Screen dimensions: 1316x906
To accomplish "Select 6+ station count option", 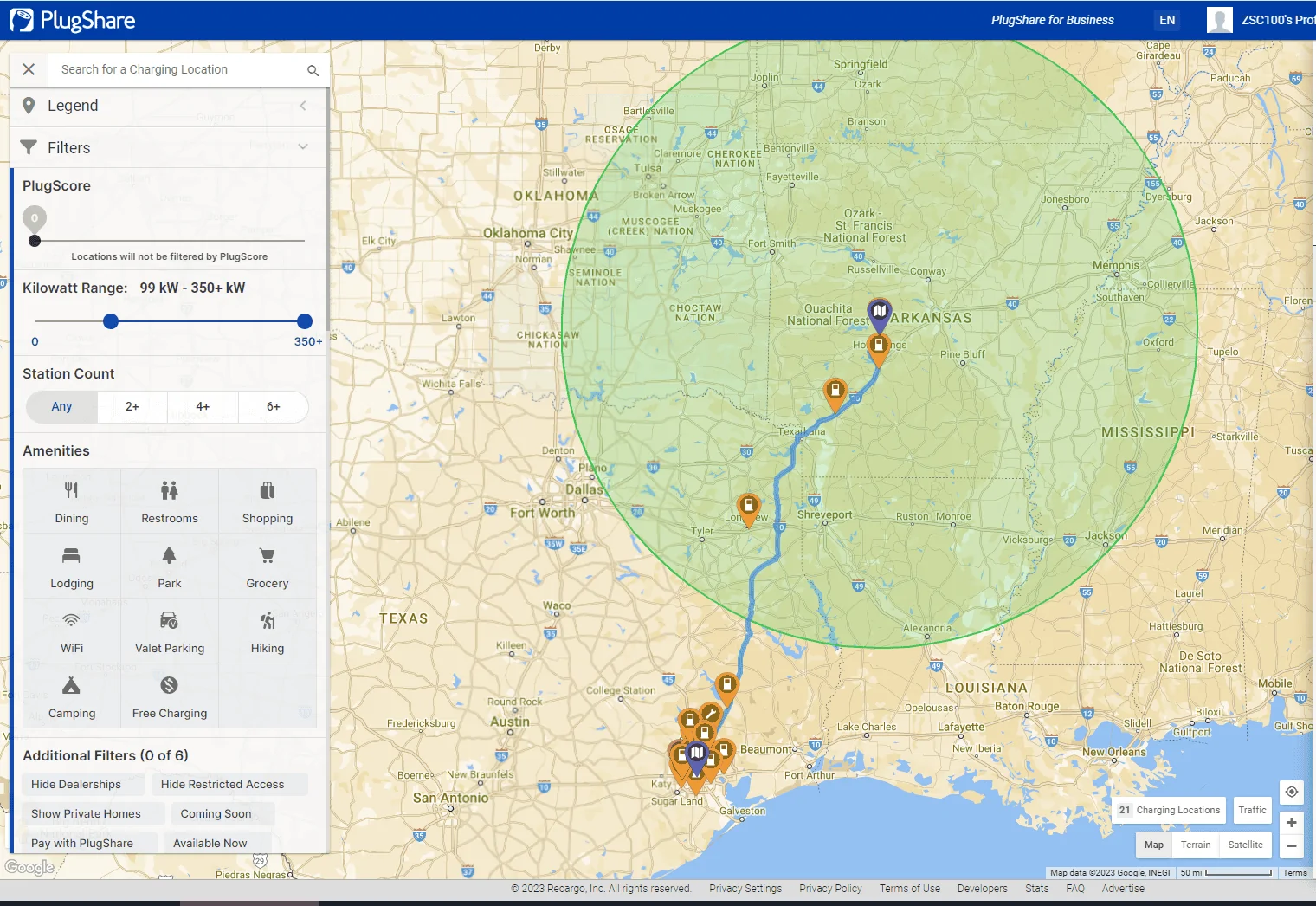I will pyautogui.click(x=274, y=406).
